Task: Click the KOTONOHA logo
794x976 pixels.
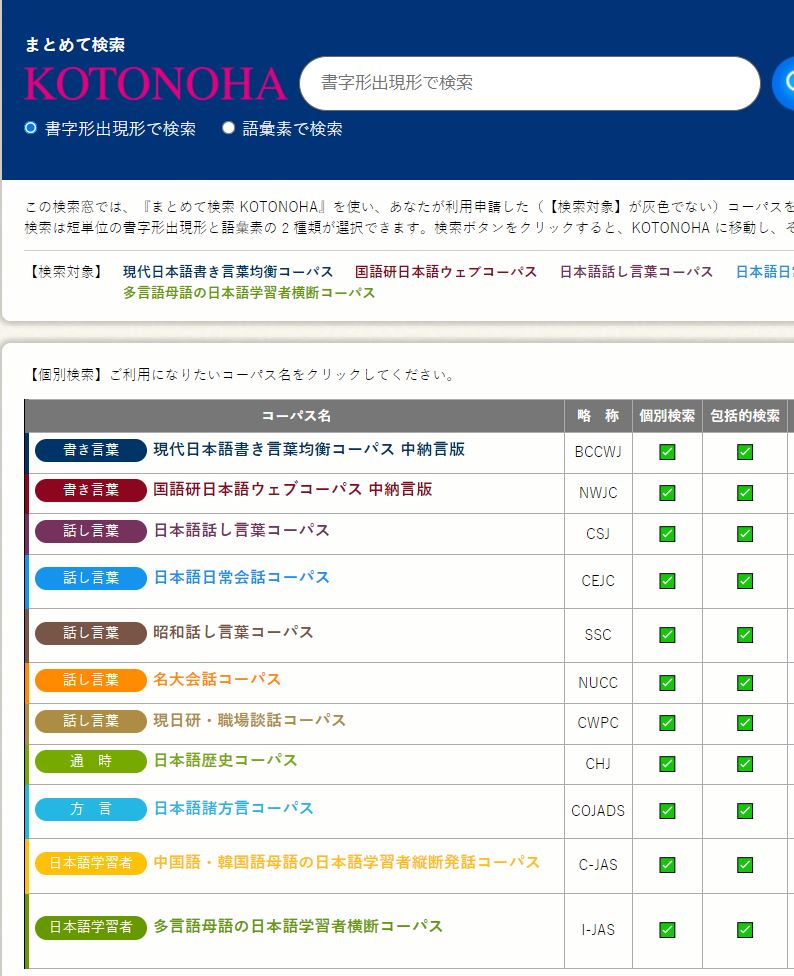Action: coord(156,83)
